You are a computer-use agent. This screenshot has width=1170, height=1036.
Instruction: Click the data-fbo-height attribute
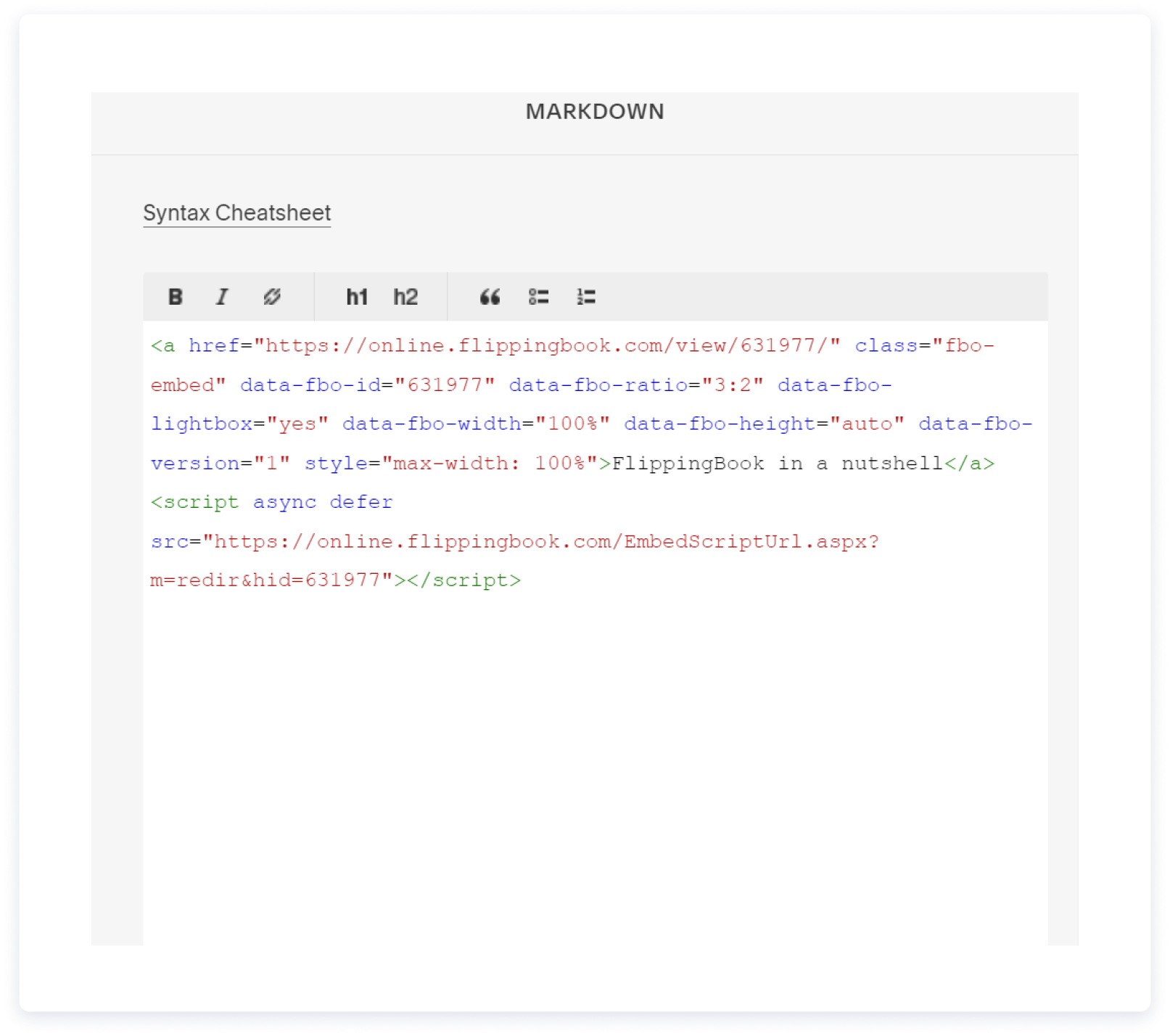point(719,424)
